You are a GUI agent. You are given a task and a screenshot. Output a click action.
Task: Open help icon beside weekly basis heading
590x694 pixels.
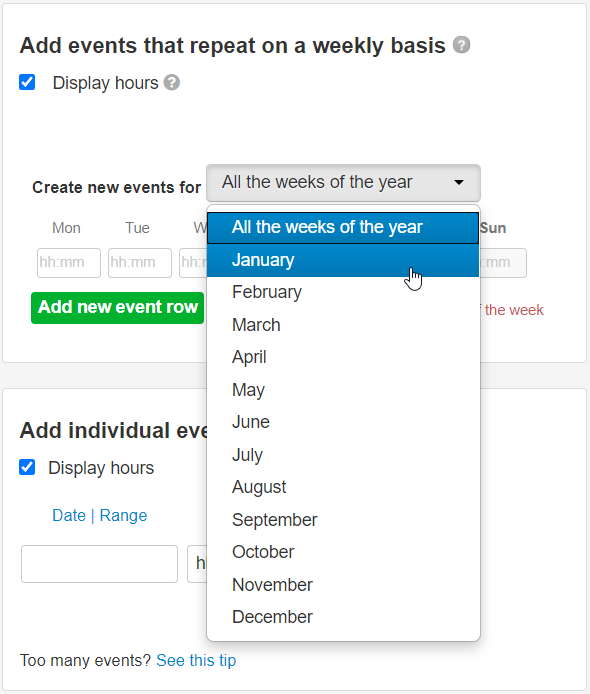coord(461,45)
